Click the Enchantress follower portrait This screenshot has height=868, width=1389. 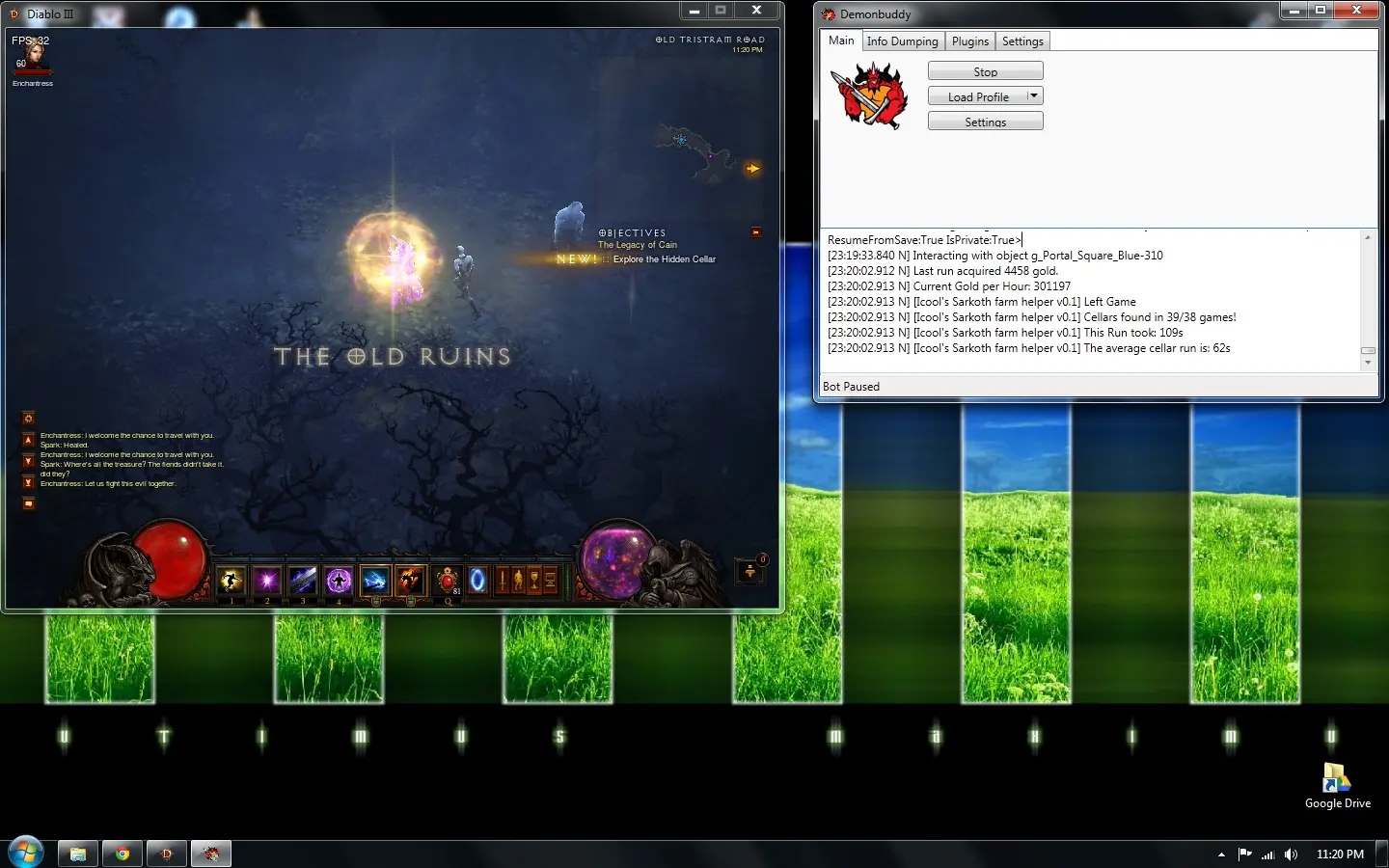click(34, 56)
